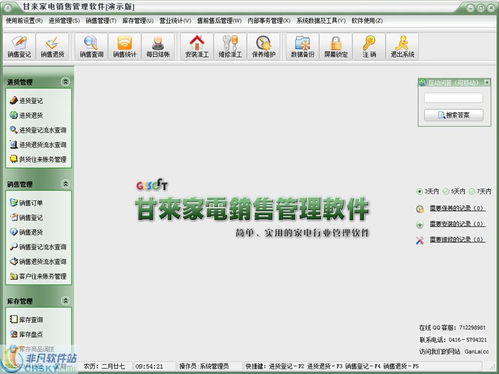Open 维修派工 tools icon

[x=230, y=46]
